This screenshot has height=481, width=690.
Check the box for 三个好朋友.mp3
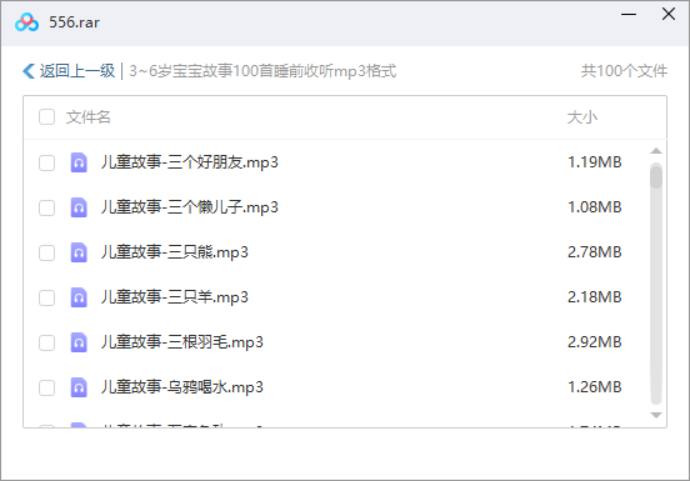[47, 163]
